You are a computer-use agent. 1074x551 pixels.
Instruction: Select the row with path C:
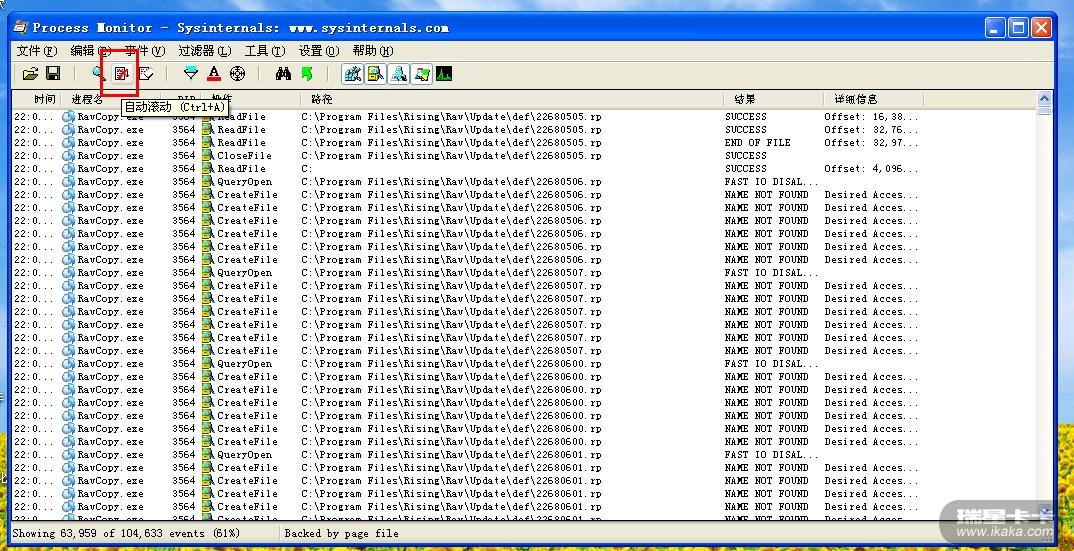(x=525, y=169)
